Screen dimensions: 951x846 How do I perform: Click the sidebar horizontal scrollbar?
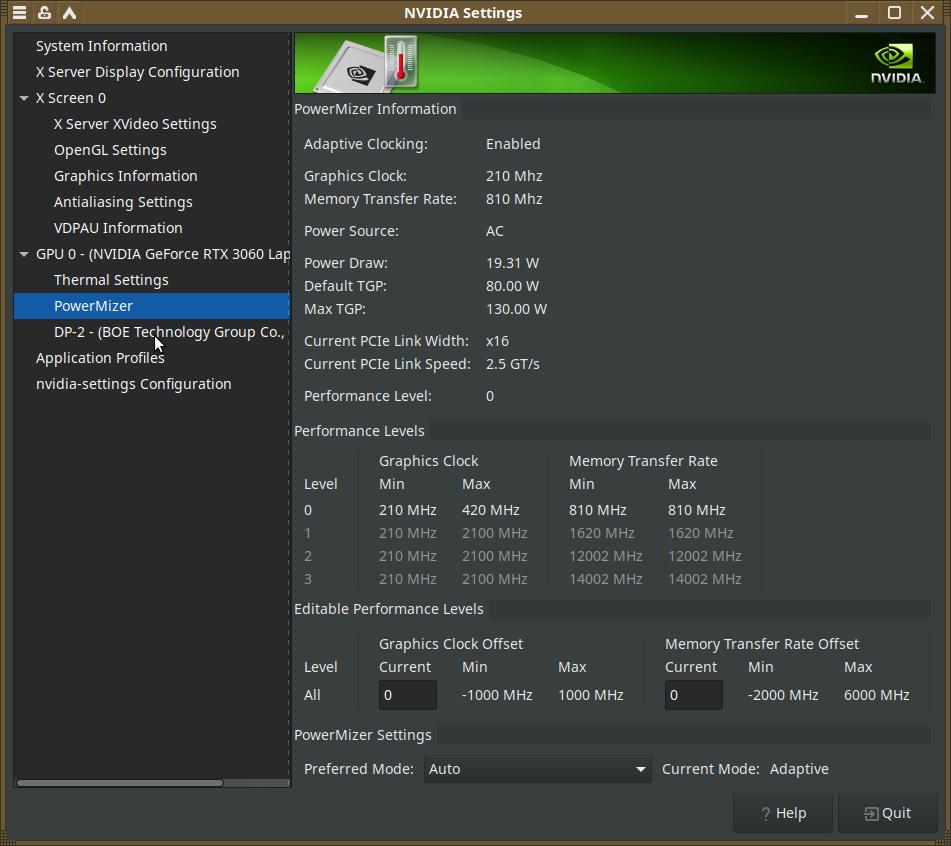point(120,783)
